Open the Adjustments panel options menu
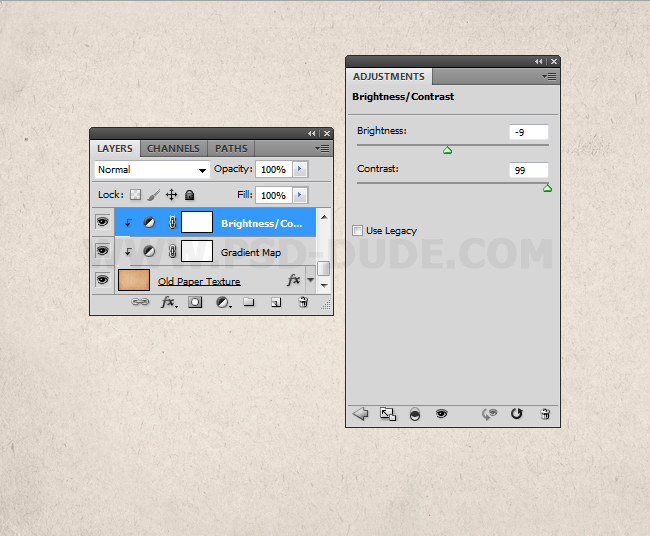 (x=549, y=76)
